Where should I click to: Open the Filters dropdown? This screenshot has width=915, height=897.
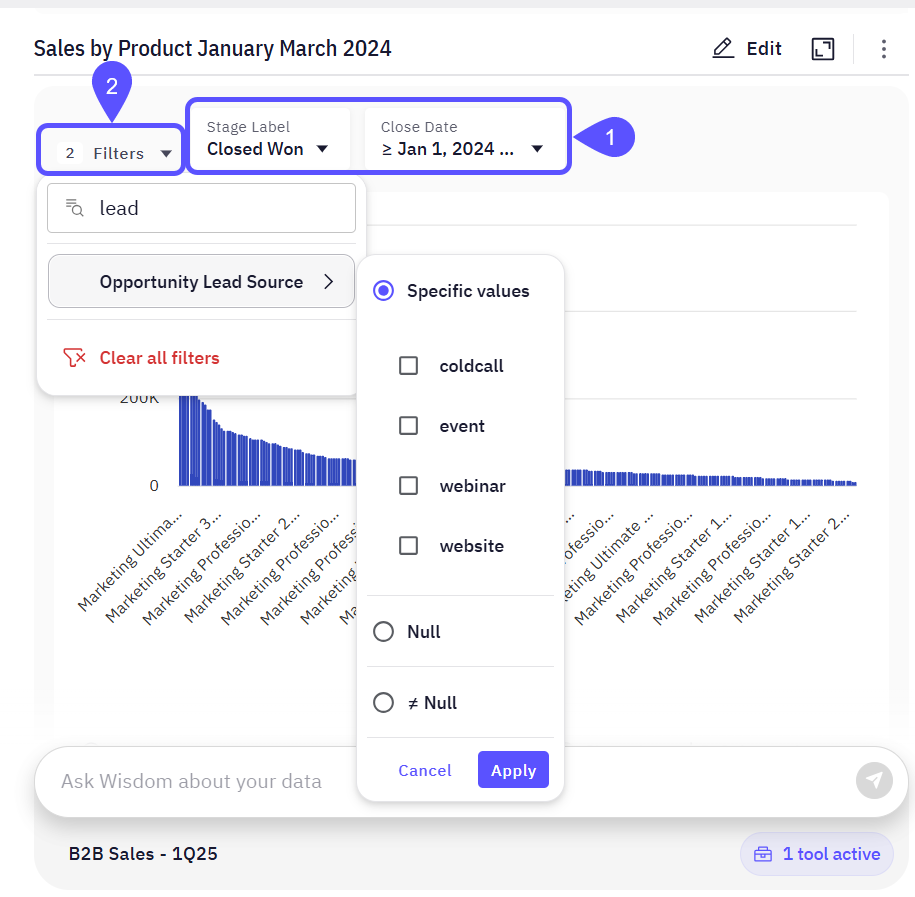click(111, 153)
